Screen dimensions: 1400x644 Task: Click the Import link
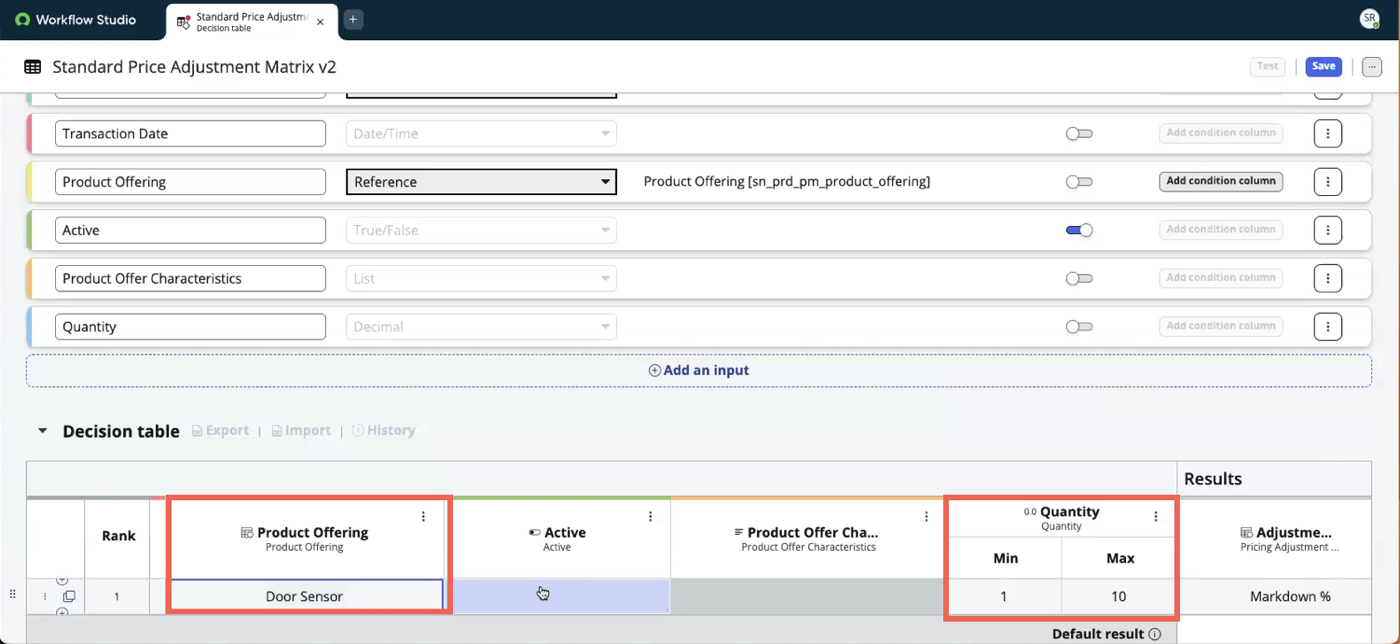click(x=300, y=430)
